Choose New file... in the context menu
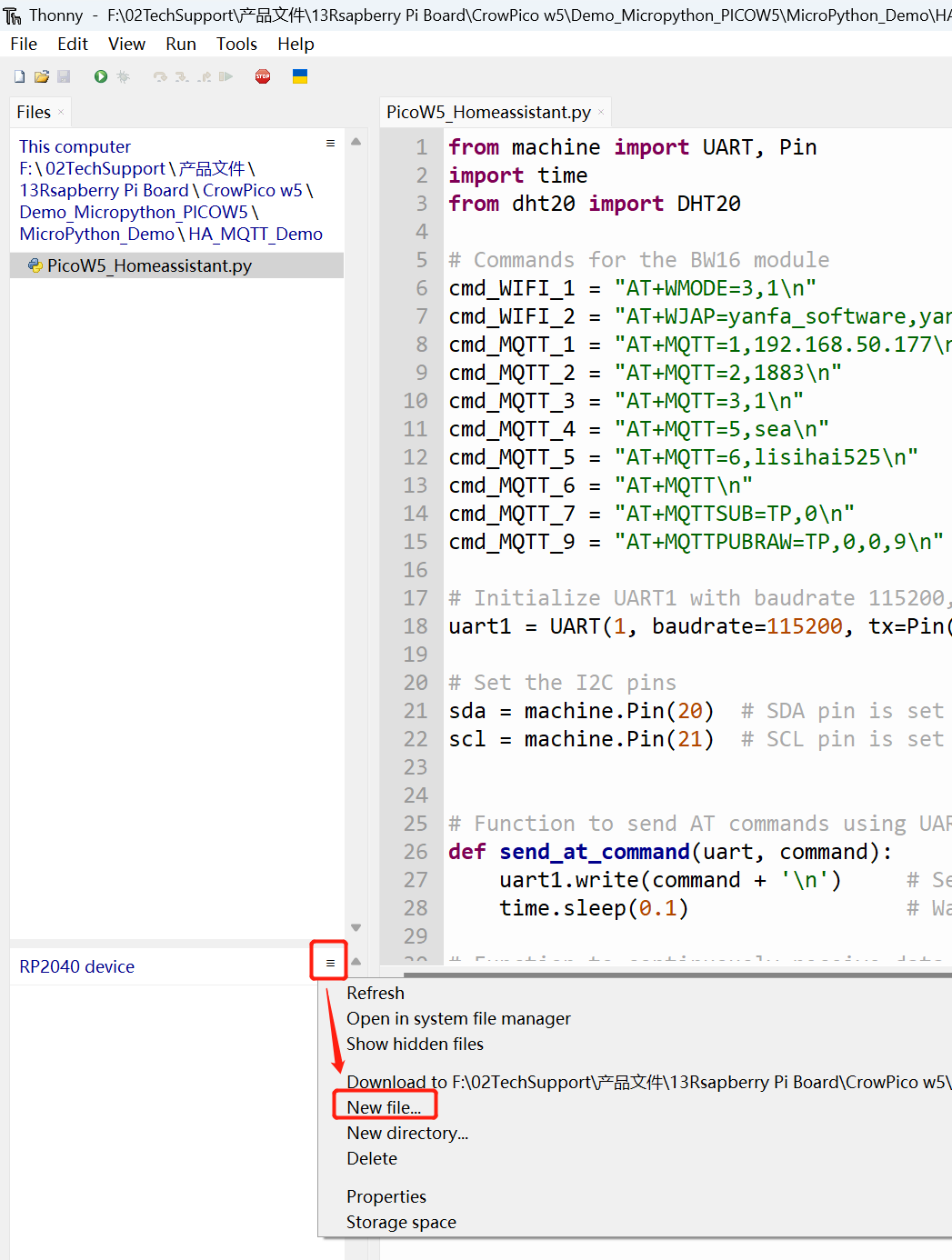The image size is (952, 1260). 384,1107
